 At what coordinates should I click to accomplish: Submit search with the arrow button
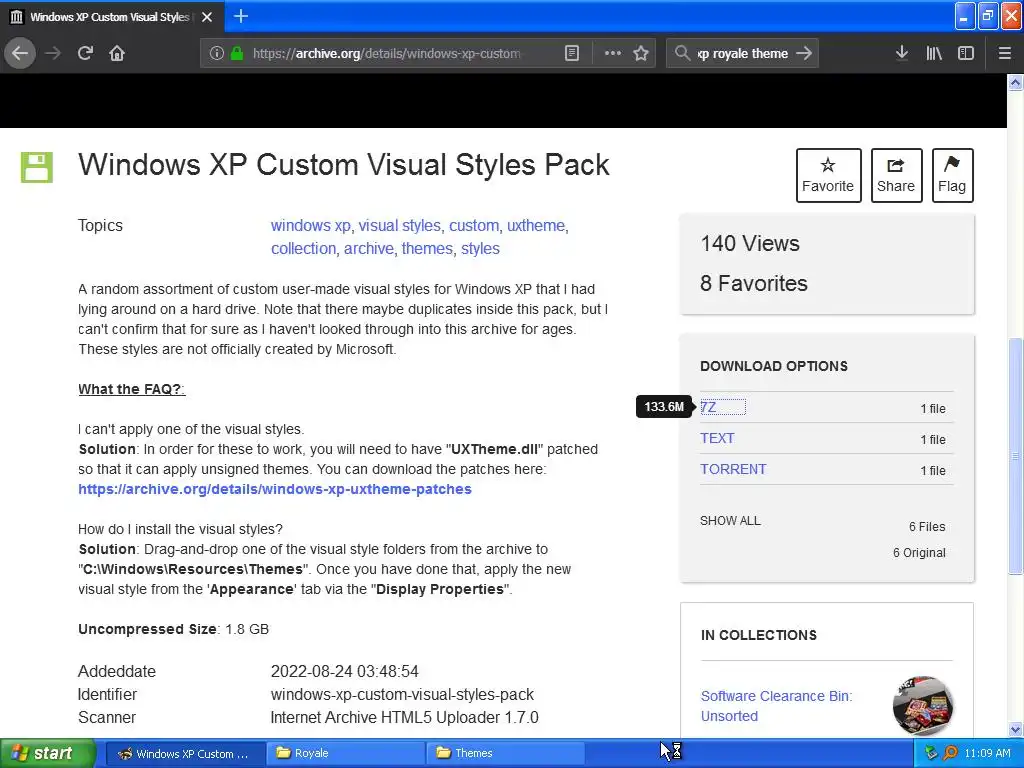805,53
